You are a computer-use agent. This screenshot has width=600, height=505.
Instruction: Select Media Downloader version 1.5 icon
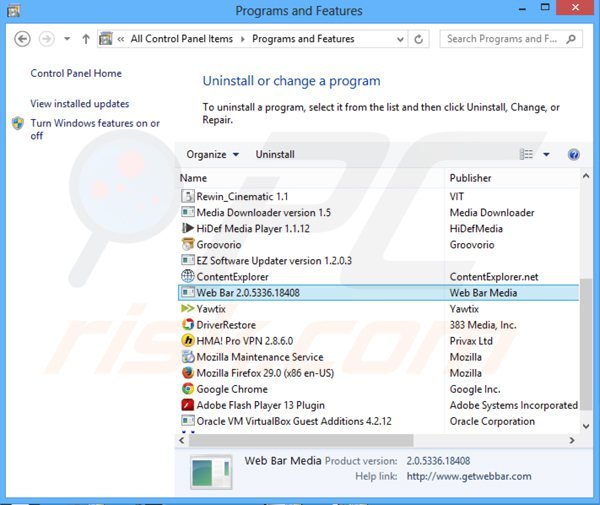188,212
